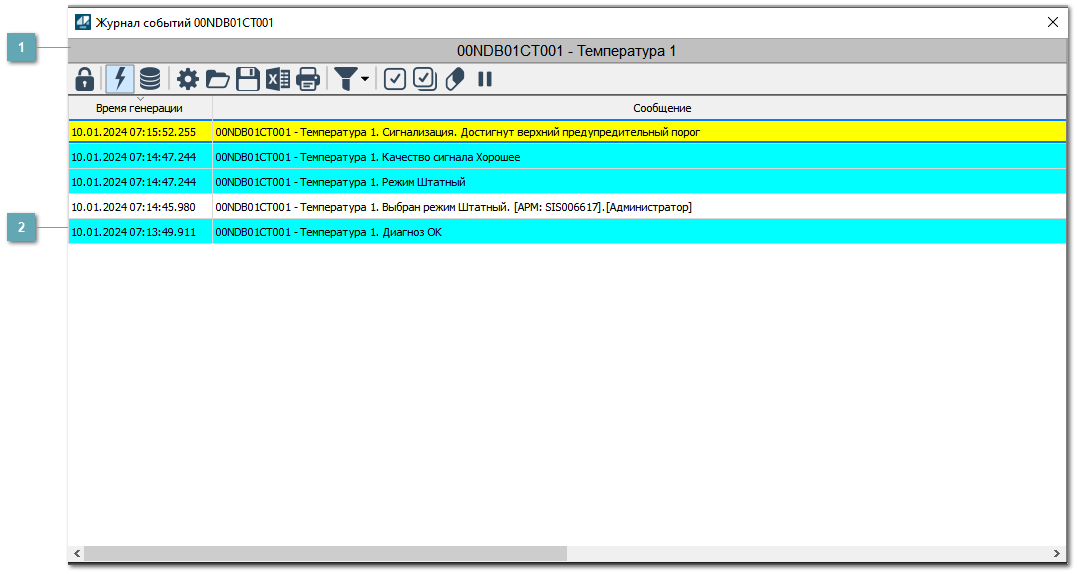The width and height of the screenshot is (1077, 574).
Task: Open settings with the gear icon
Action: point(188,79)
